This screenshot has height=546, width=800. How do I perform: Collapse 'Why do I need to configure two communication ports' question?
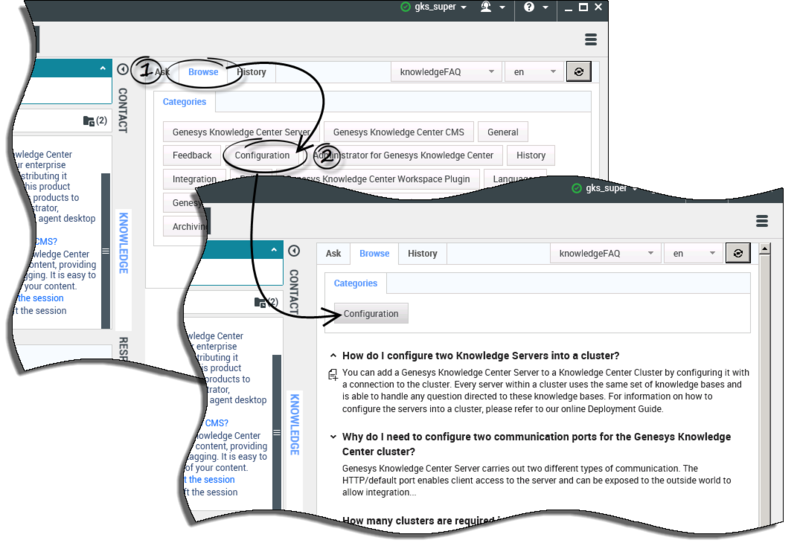(x=333, y=436)
